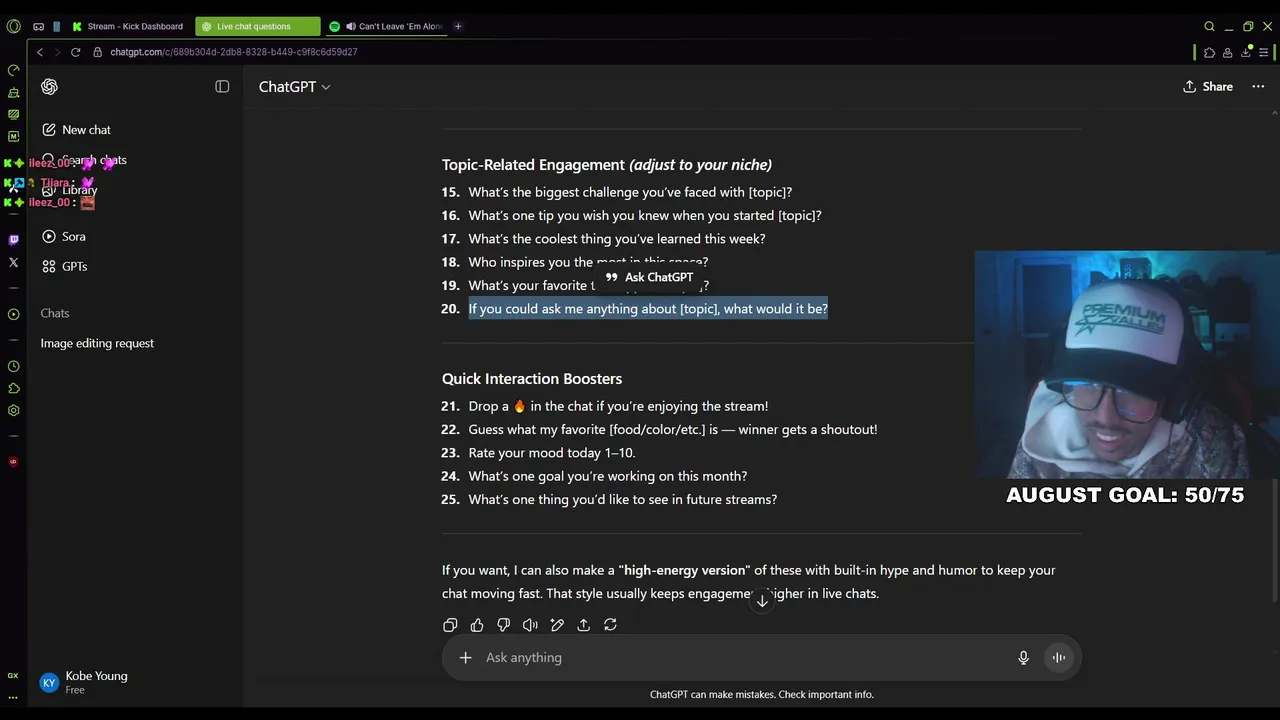Go back one page in browser
Viewport: 1280px width, 720px height.
coord(40,52)
